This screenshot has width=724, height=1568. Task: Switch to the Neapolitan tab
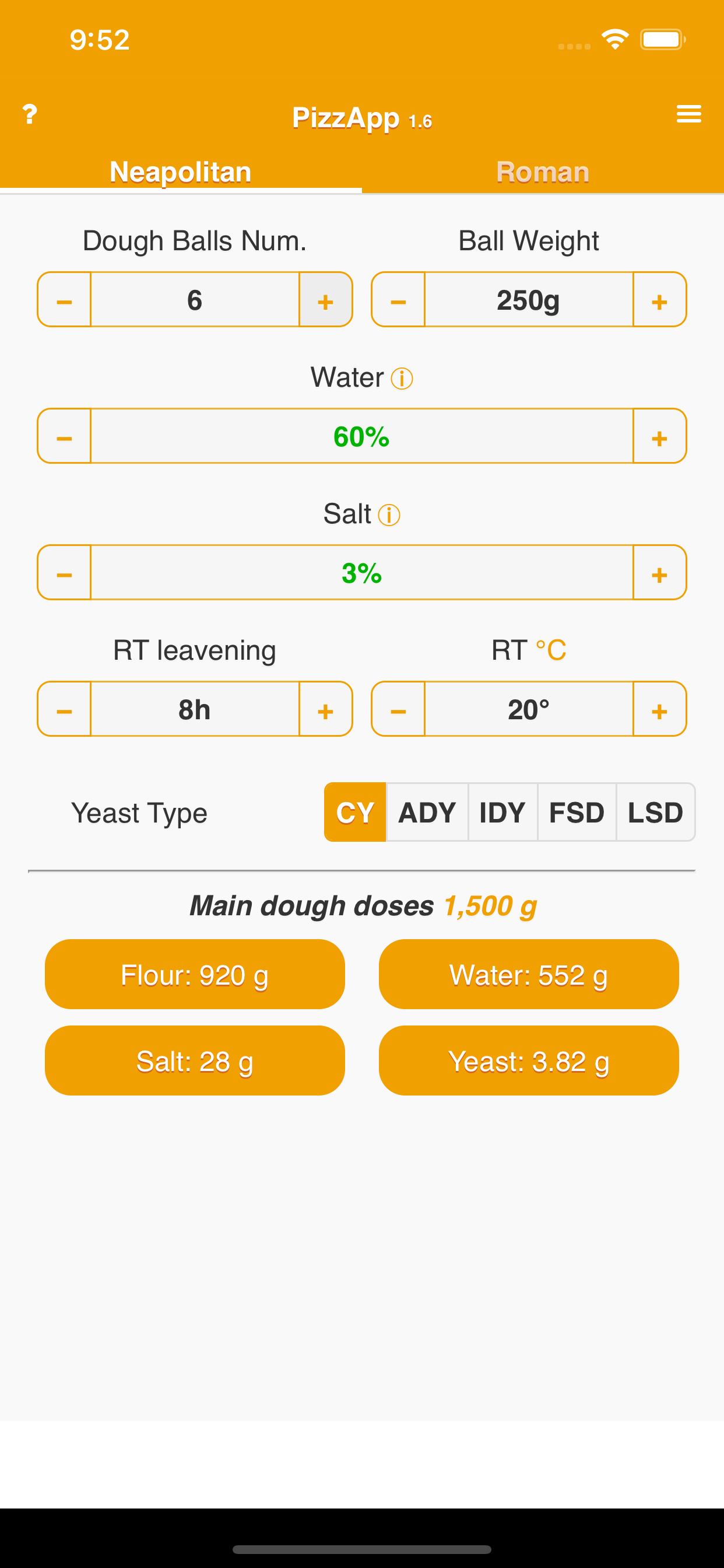tap(181, 171)
